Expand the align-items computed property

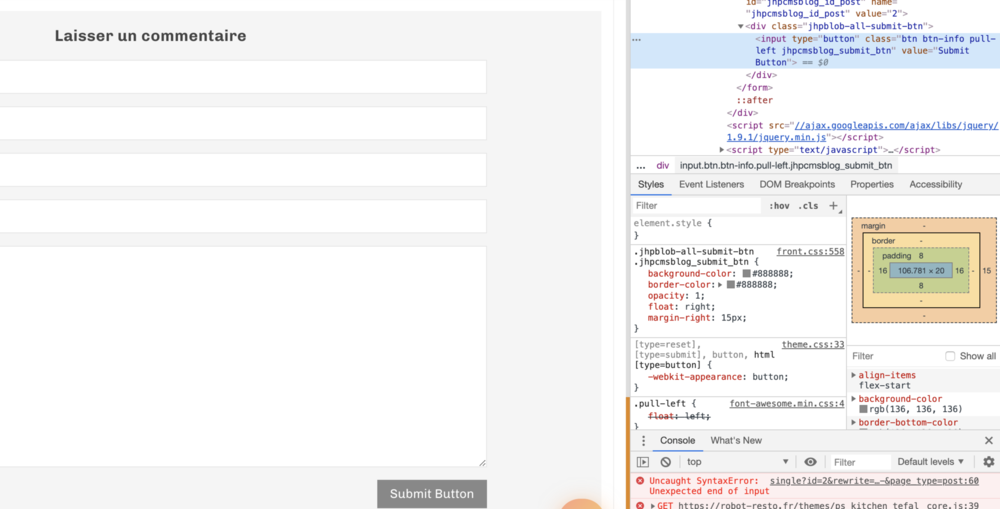[854, 375]
